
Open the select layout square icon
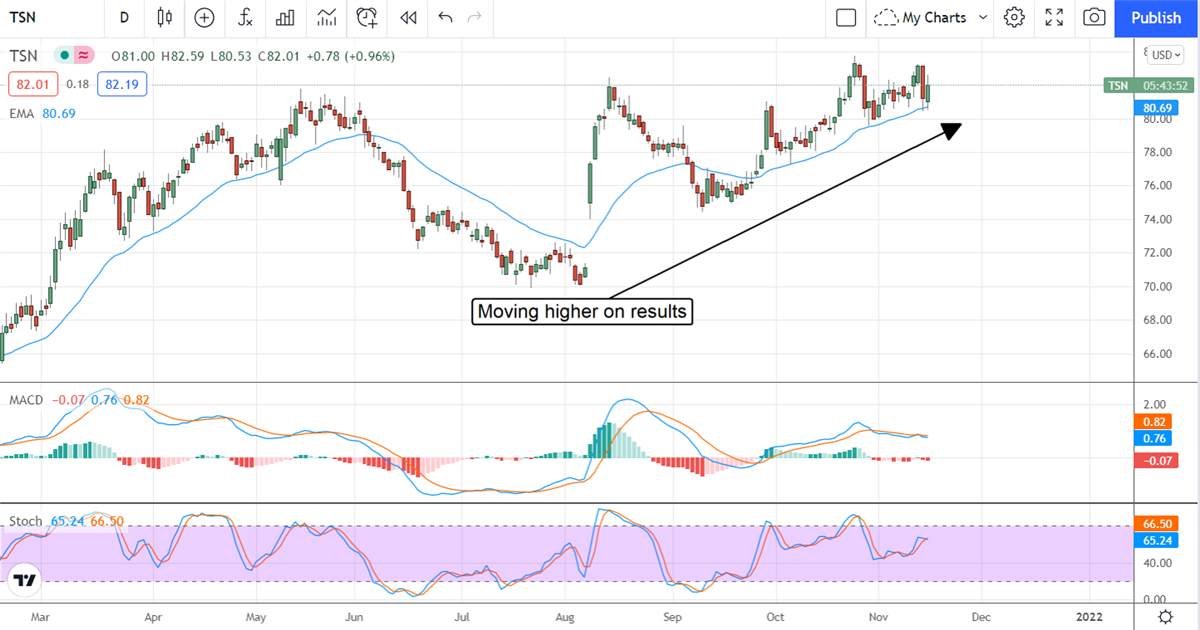[x=846, y=17]
